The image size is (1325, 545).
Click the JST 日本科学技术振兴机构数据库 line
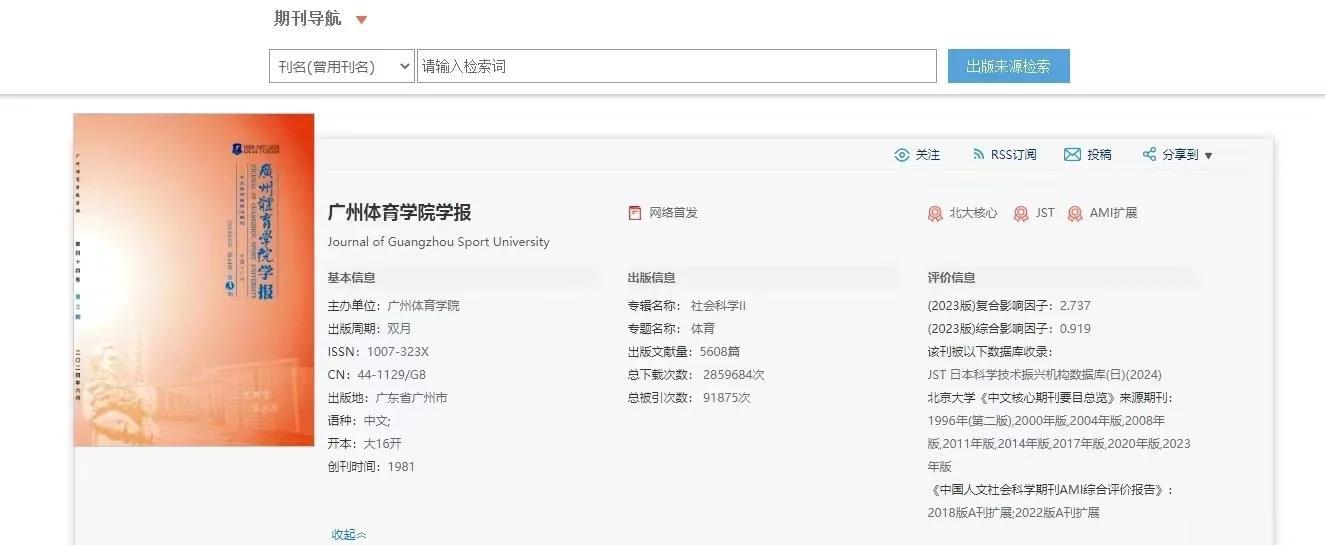[1045, 375]
